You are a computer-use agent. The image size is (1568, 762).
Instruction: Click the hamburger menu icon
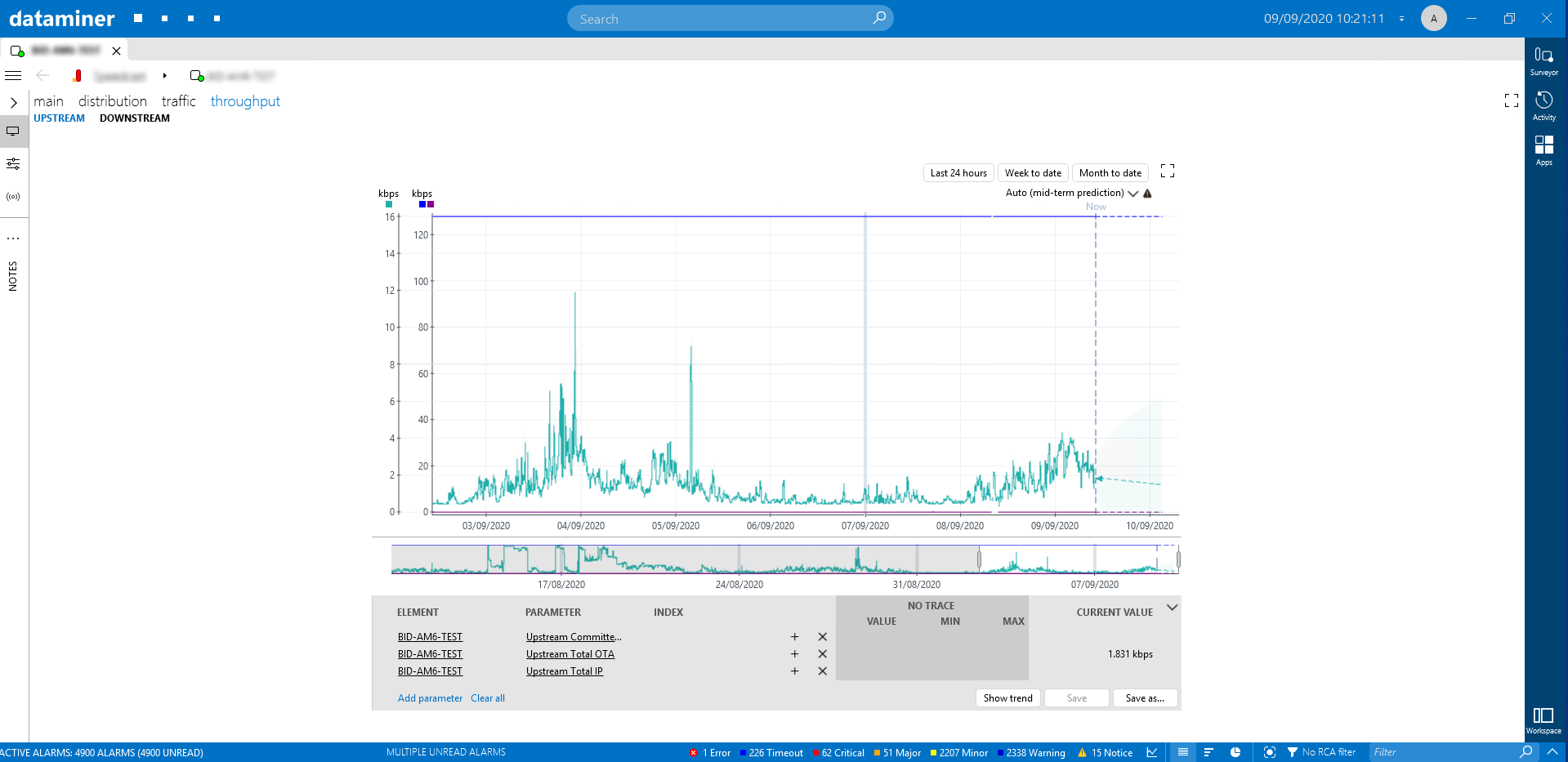point(13,75)
